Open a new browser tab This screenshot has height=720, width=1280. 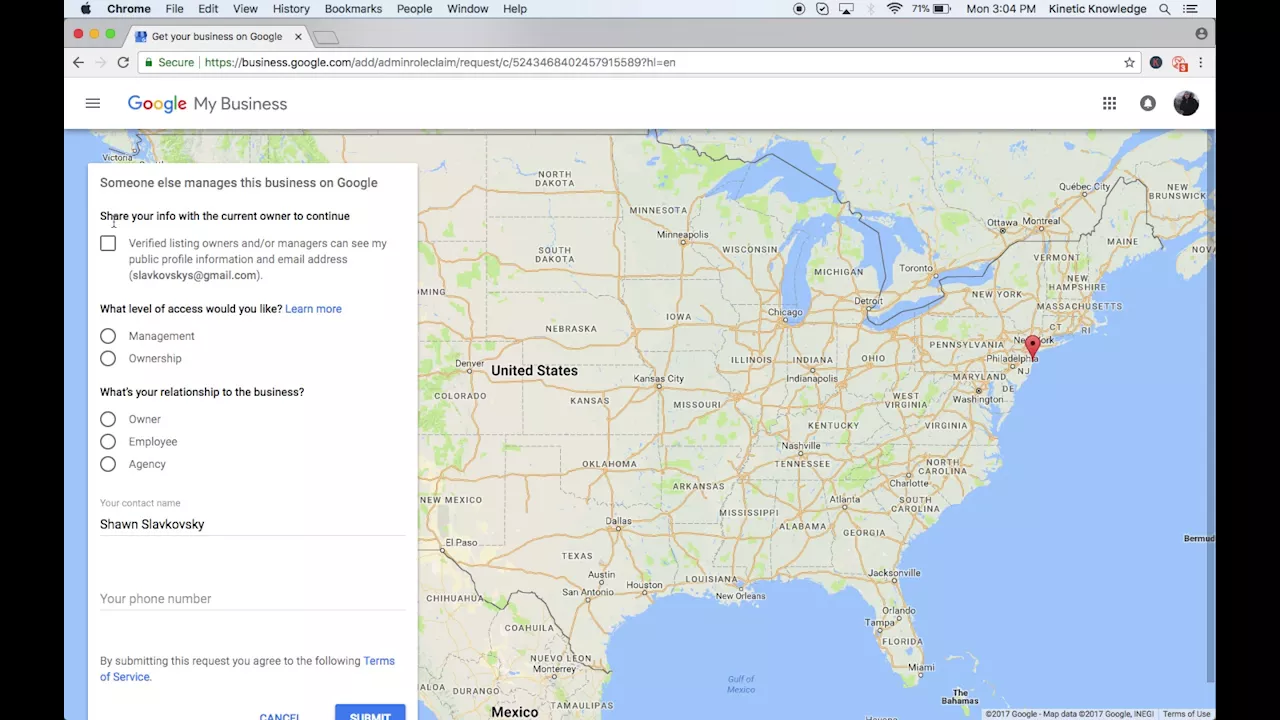click(326, 37)
